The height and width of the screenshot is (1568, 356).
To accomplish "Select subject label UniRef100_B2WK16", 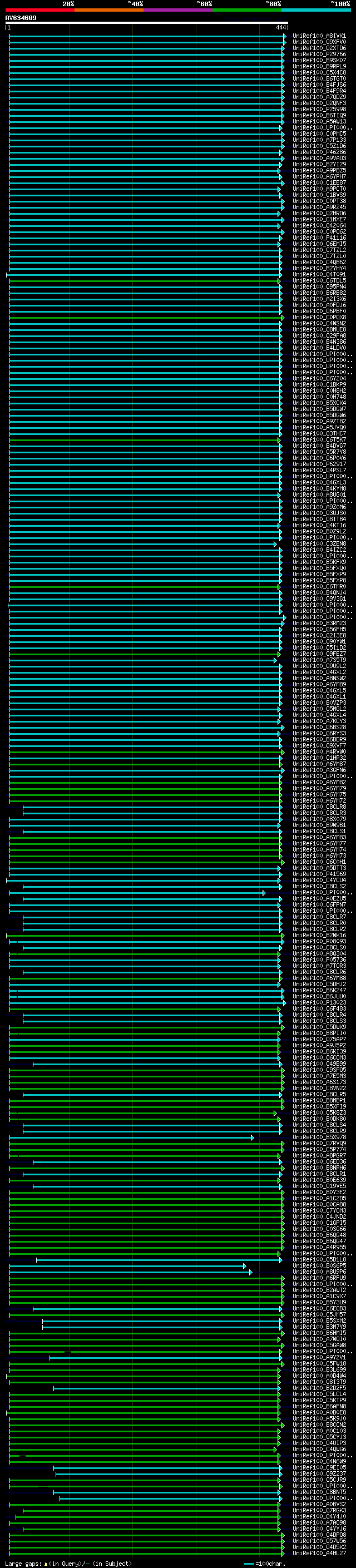I will 319,935.
